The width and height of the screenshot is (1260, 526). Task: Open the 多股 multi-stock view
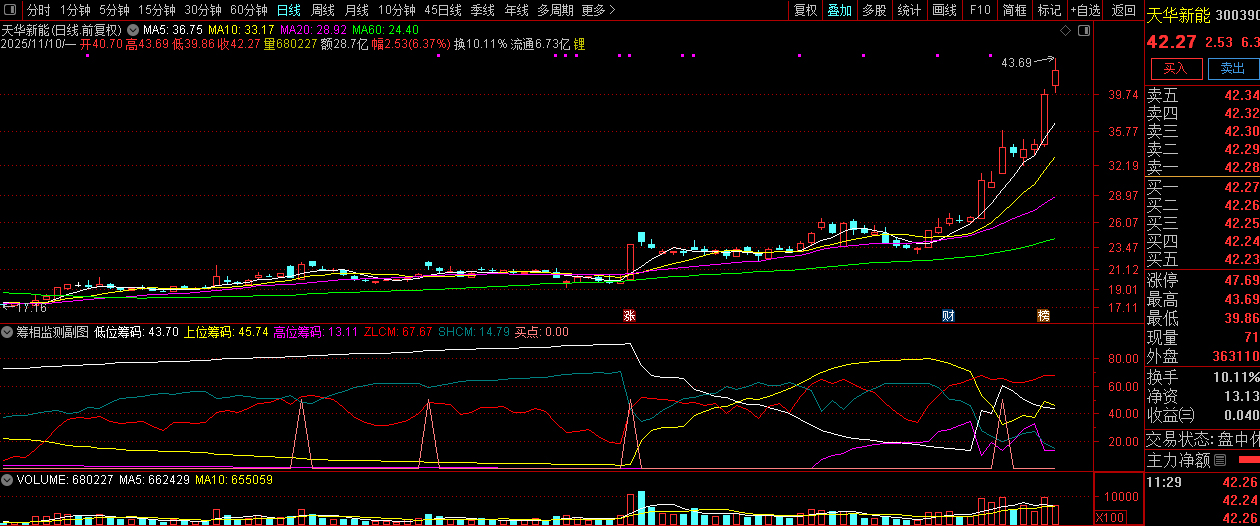[874, 10]
